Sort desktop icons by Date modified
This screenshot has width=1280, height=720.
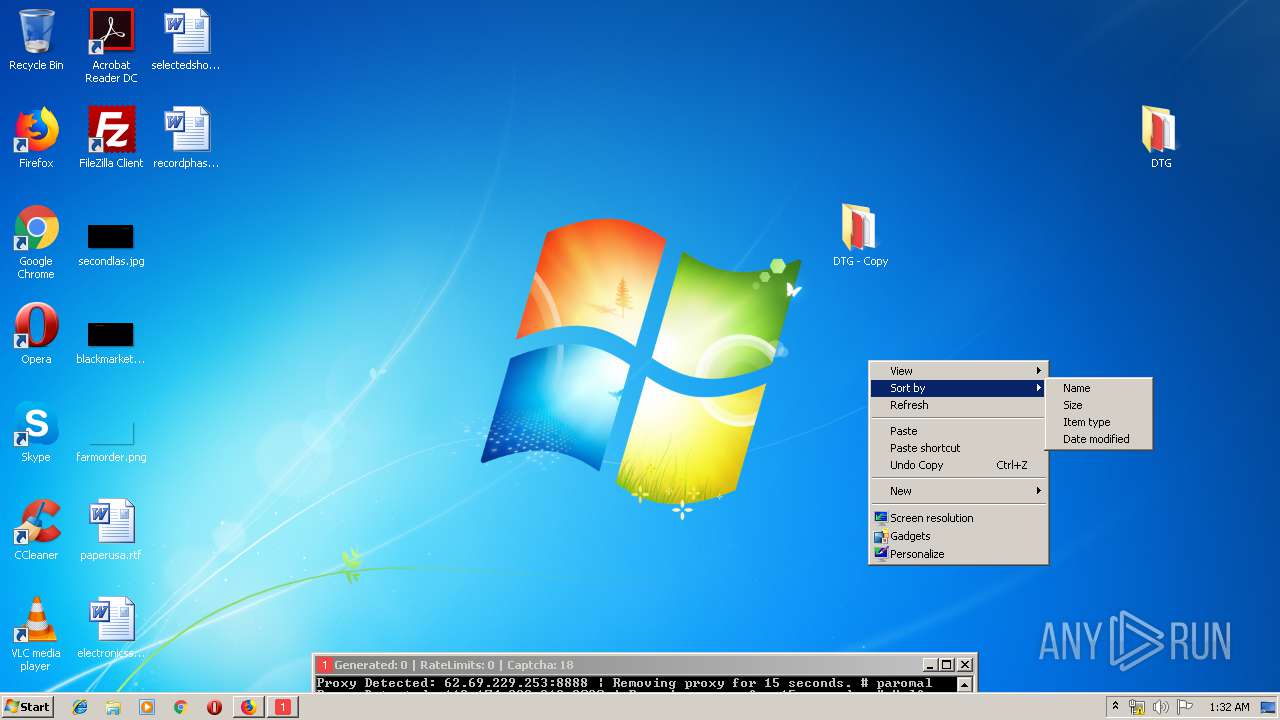pyautogui.click(x=1098, y=439)
